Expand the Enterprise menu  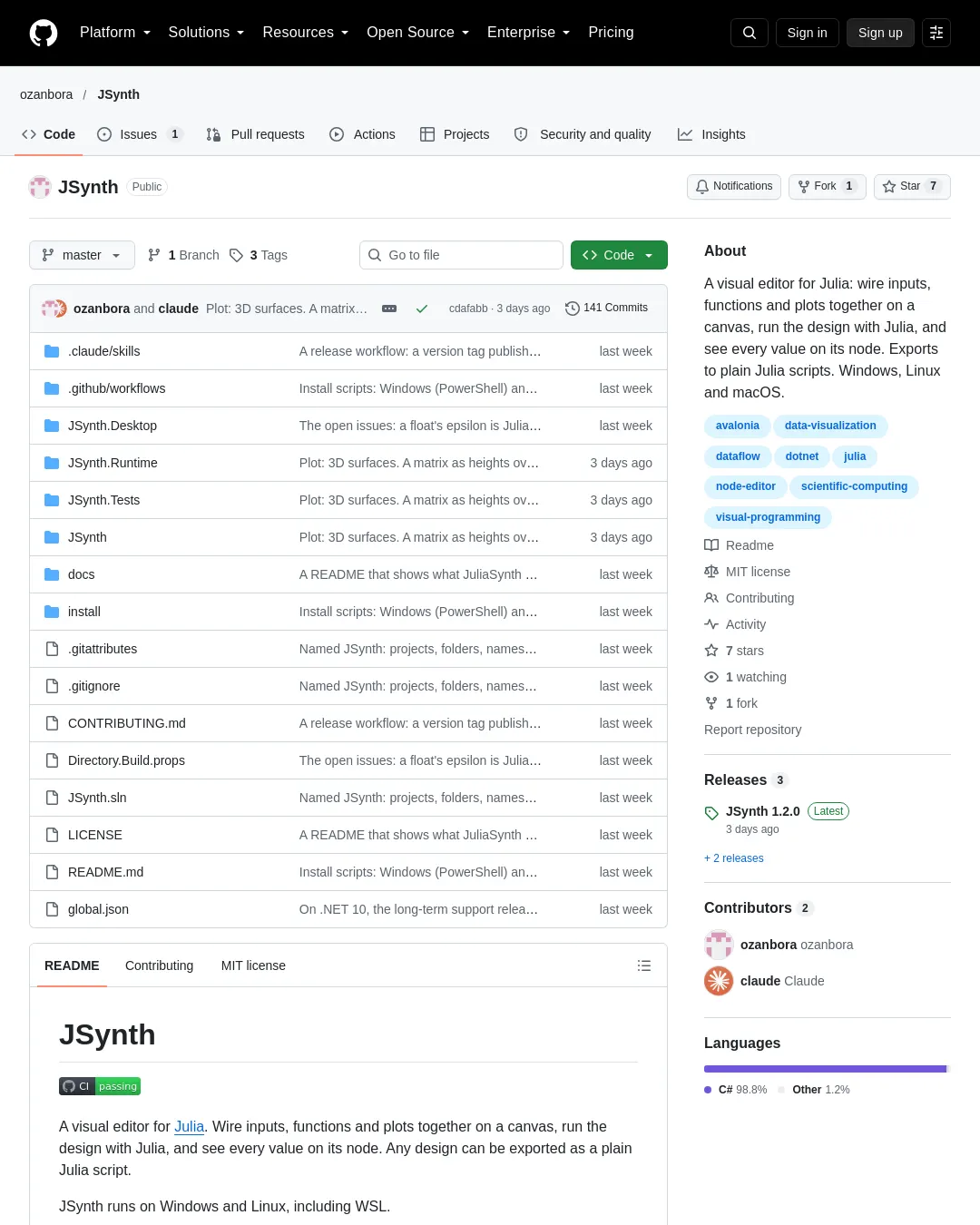(x=529, y=33)
